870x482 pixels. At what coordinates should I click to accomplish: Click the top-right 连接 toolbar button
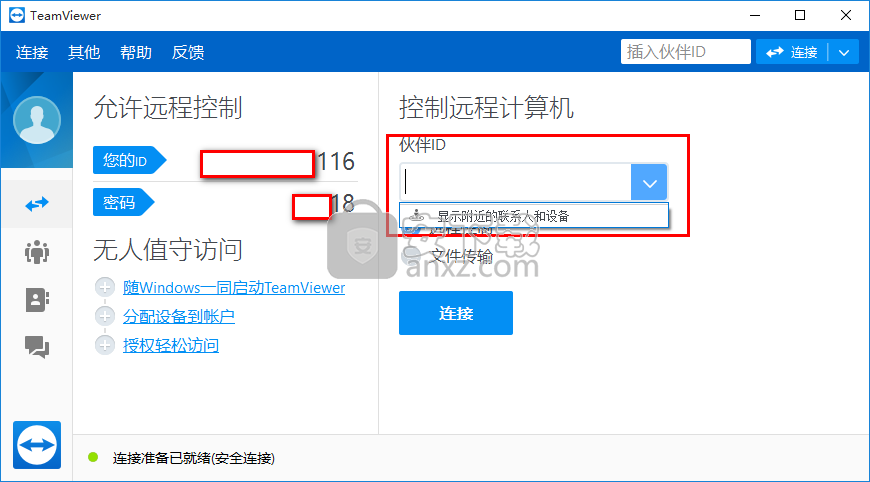(x=792, y=53)
